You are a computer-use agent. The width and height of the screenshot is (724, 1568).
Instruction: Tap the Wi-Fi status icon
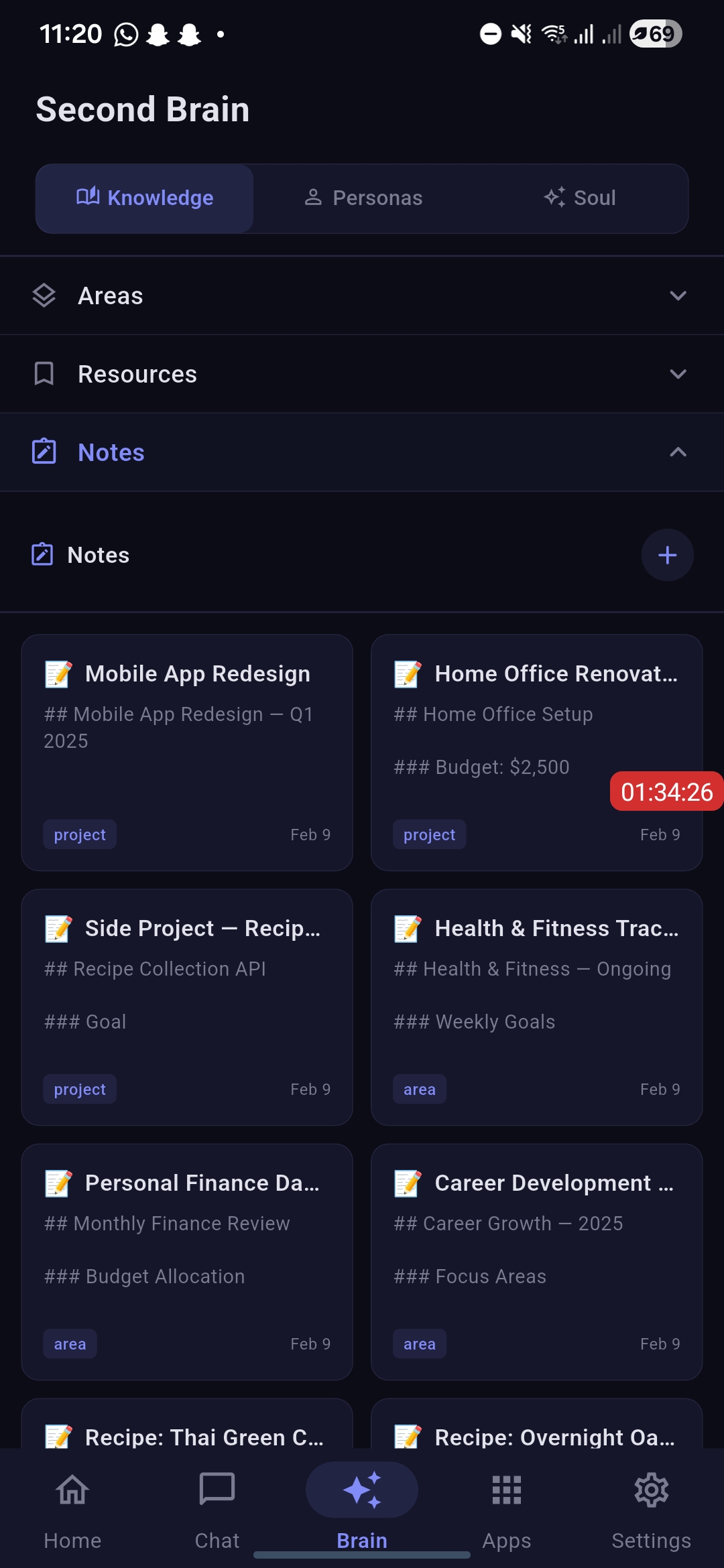(554, 34)
